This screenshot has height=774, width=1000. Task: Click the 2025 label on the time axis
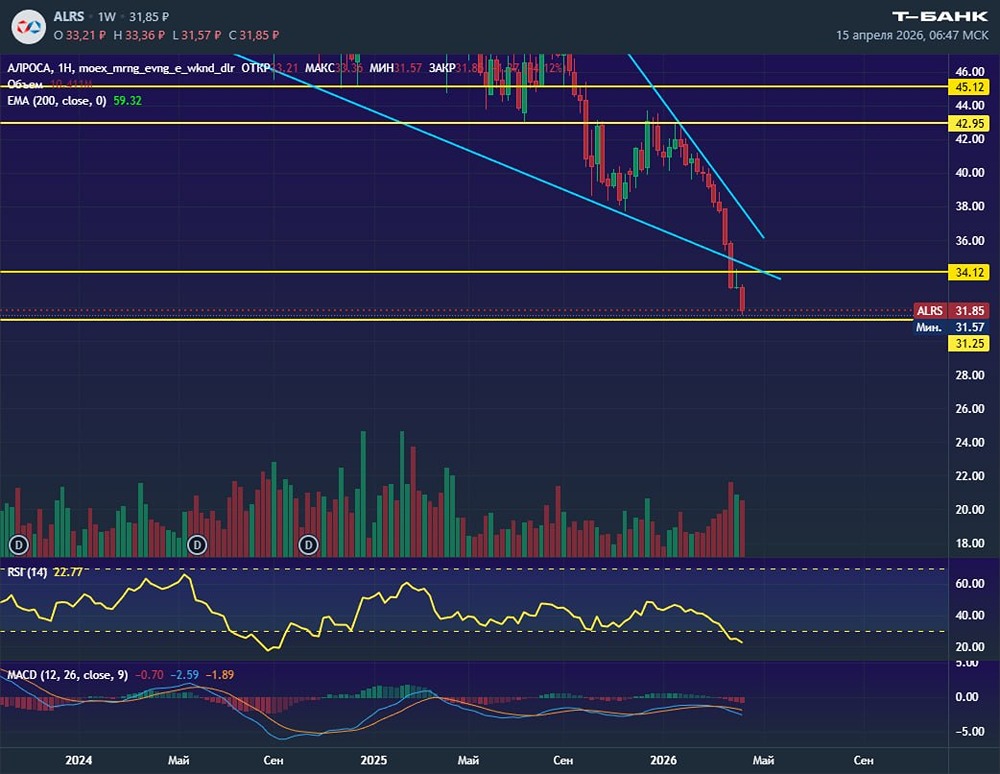pos(373,760)
